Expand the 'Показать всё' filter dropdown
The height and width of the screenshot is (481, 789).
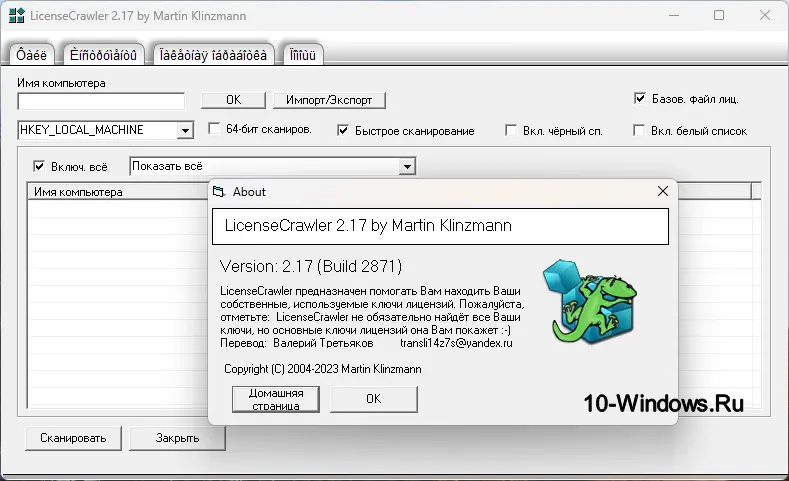pyautogui.click(x=407, y=166)
